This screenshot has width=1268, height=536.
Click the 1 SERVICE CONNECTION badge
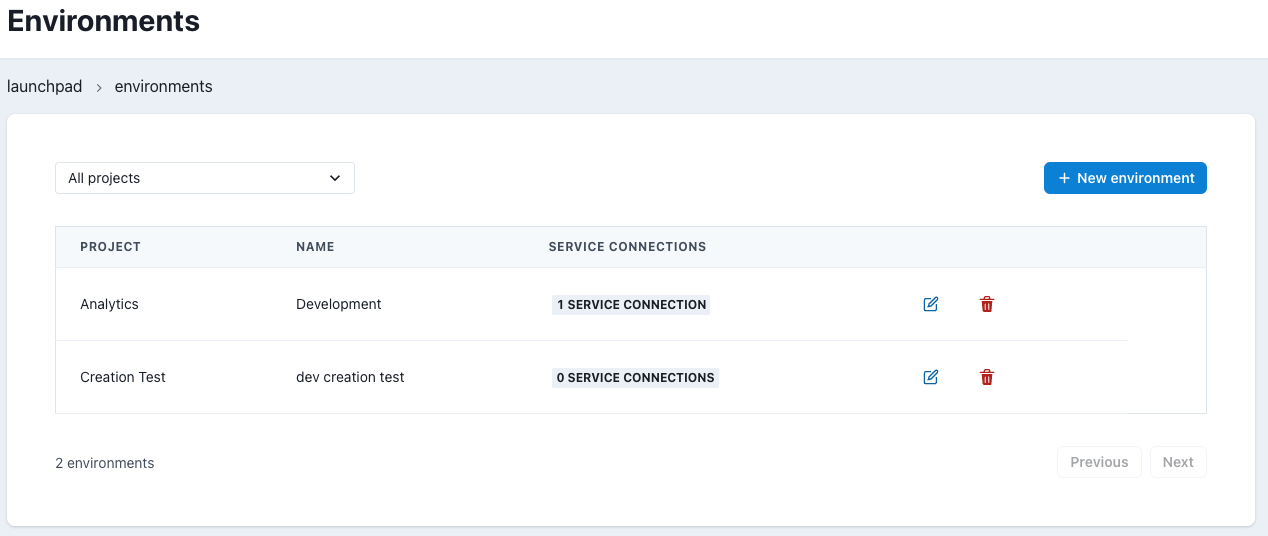click(x=631, y=304)
